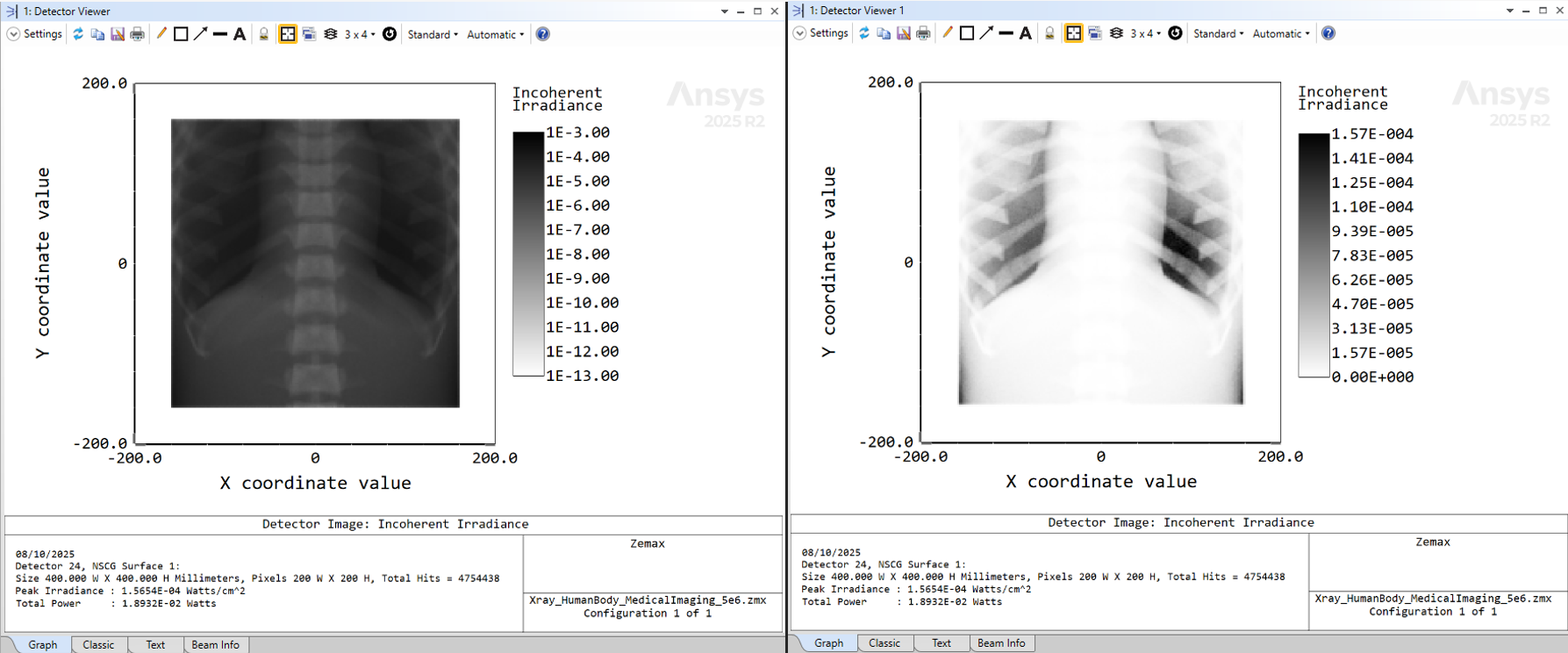Open Standard dropdown in left Detector Viewer
This screenshot has height=653, width=1568.
[x=433, y=34]
